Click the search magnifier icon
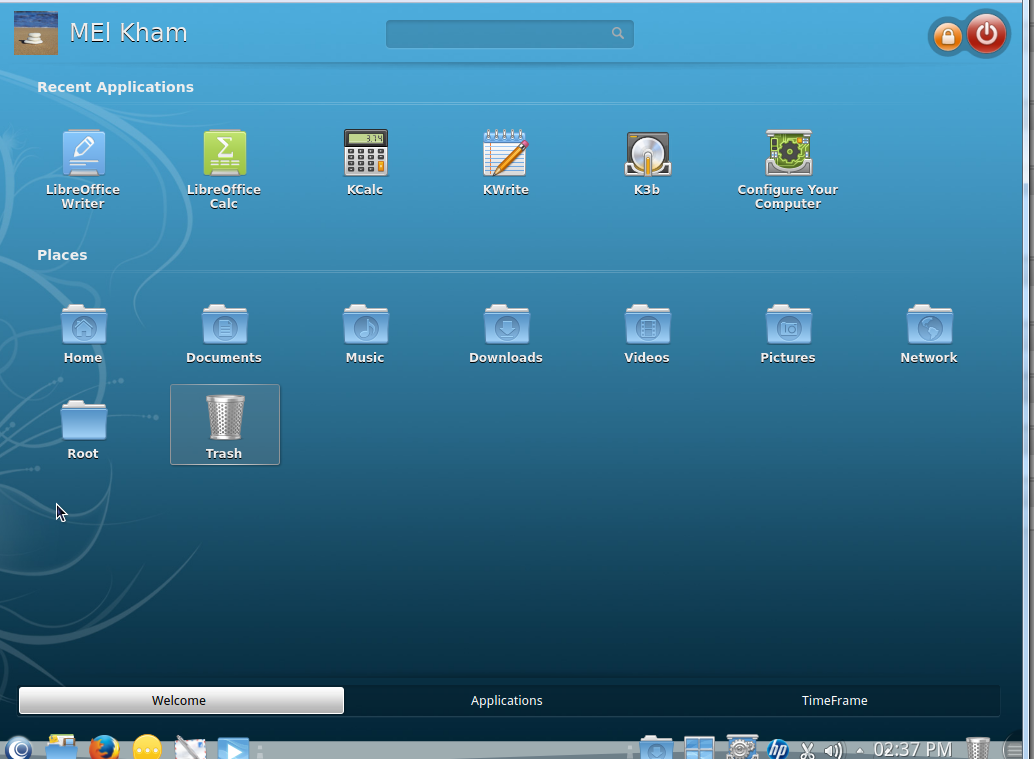Viewport: 1034px width, 759px height. pyautogui.click(x=618, y=33)
